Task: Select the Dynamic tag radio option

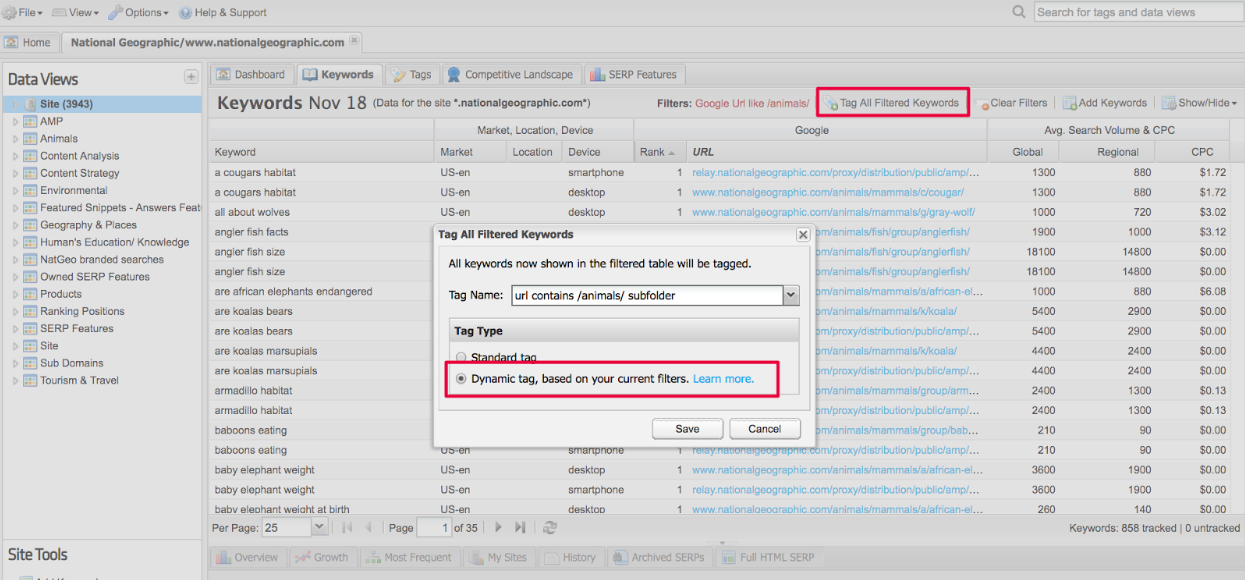Action: 461,379
